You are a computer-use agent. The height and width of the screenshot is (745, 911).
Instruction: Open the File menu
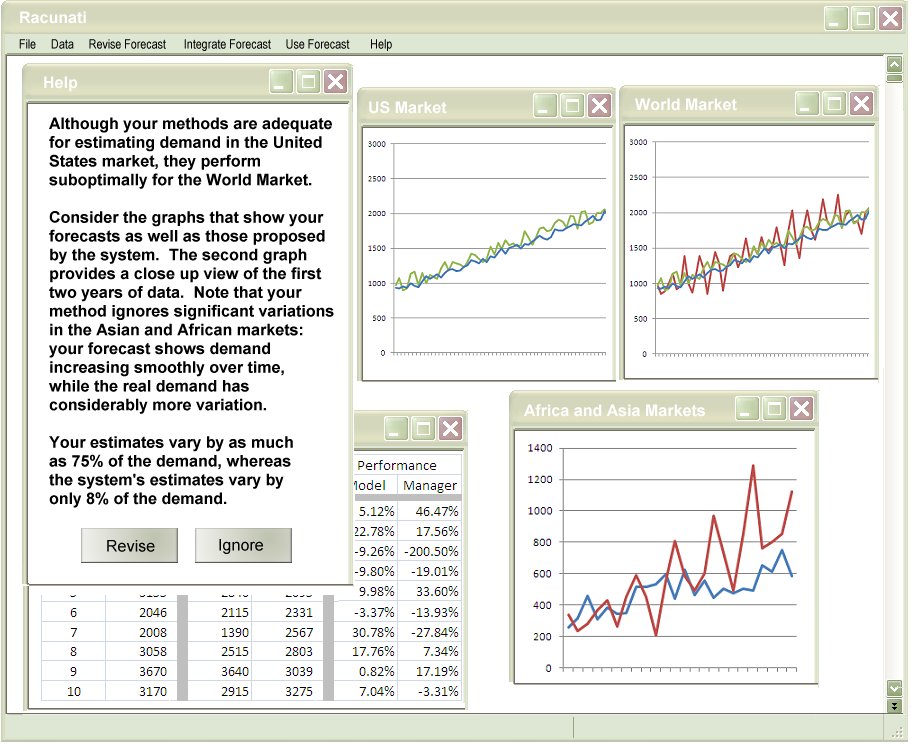27,44
